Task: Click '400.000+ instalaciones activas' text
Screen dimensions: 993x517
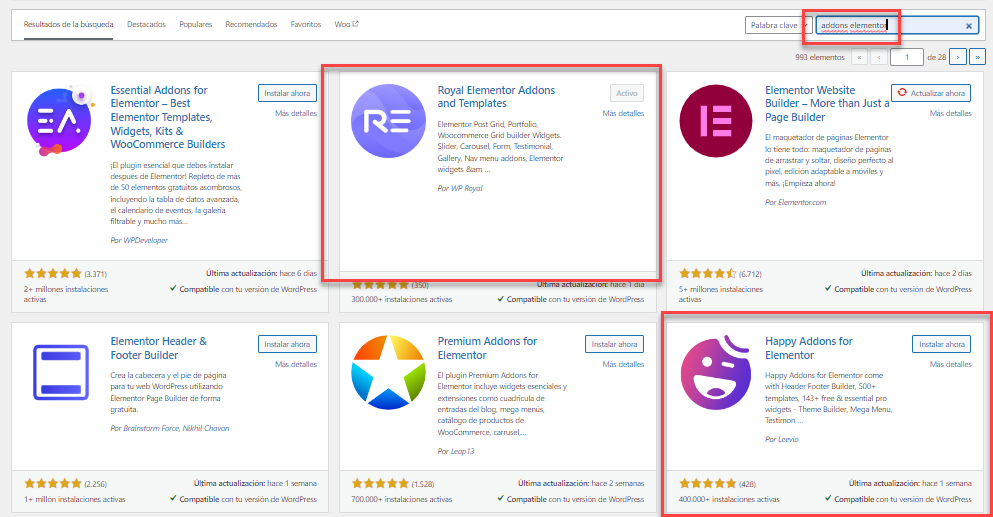Action: pos(729,499)
